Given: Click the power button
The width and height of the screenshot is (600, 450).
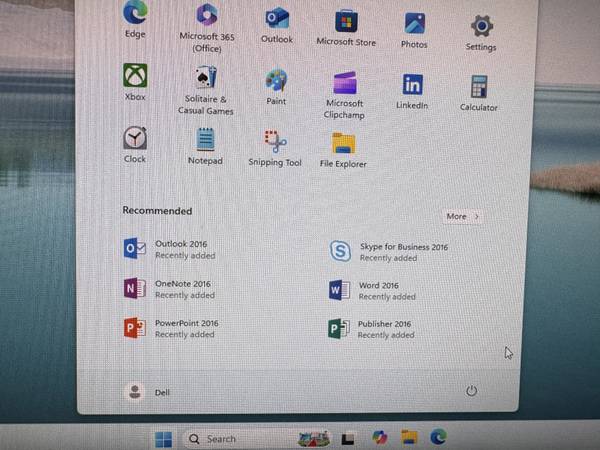Looking at the screenshot, I should (x=471, y=391).
